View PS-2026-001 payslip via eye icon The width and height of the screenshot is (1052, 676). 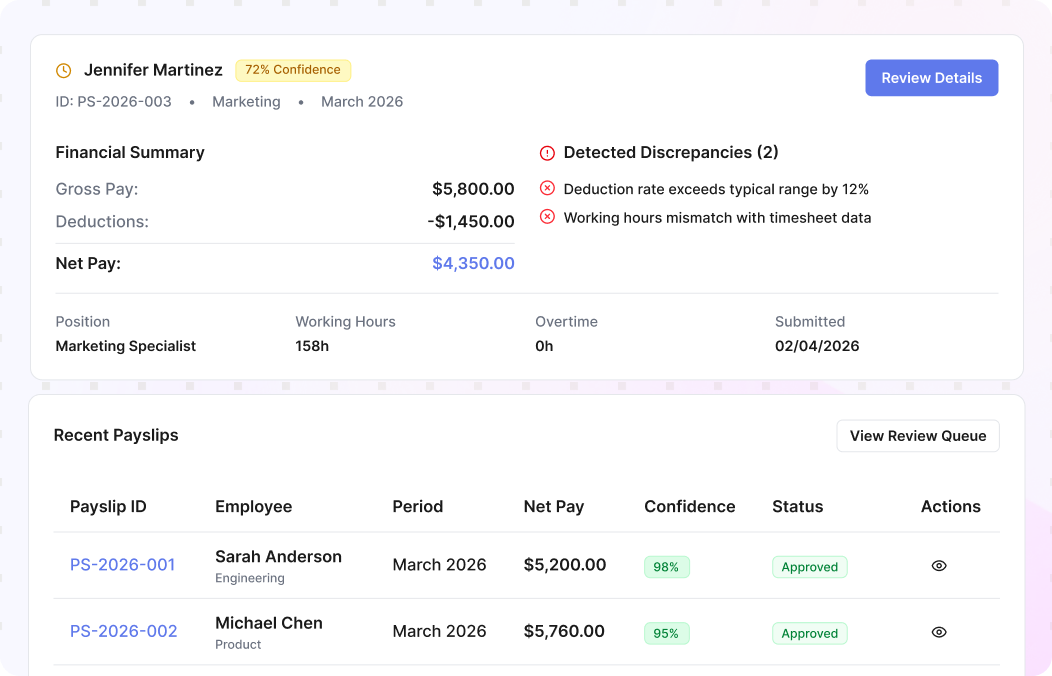(x=939, y=566)
